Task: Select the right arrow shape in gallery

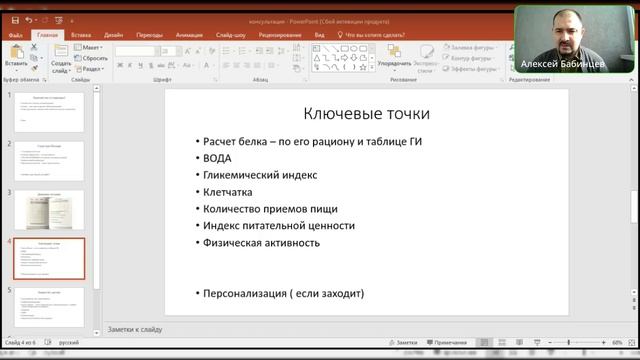Action: pyautogui.click(x=344, y=58)
